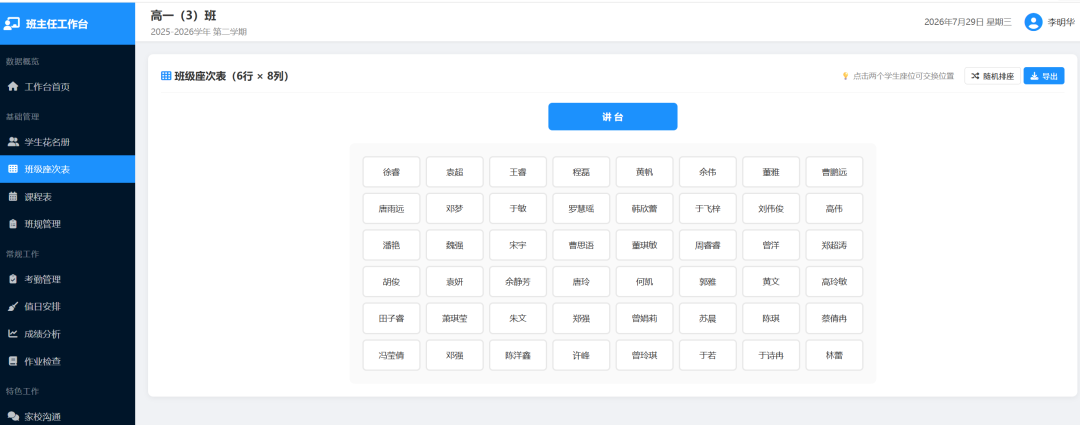The width and height of the screenshot is (1080, 425).
Task: Click the 2025-2026学年 第二学期 subtitle
Action: [198, 32]
